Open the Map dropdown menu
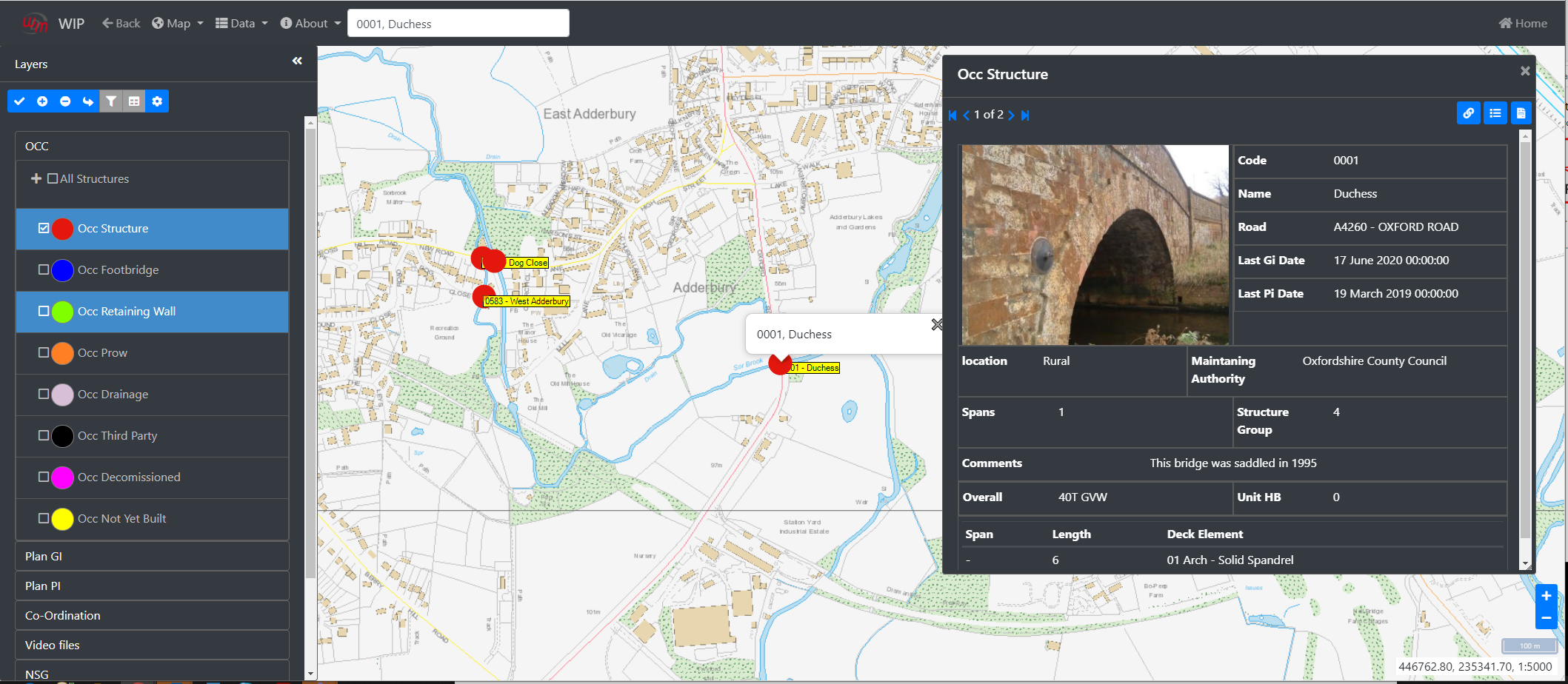 point(178,24)
